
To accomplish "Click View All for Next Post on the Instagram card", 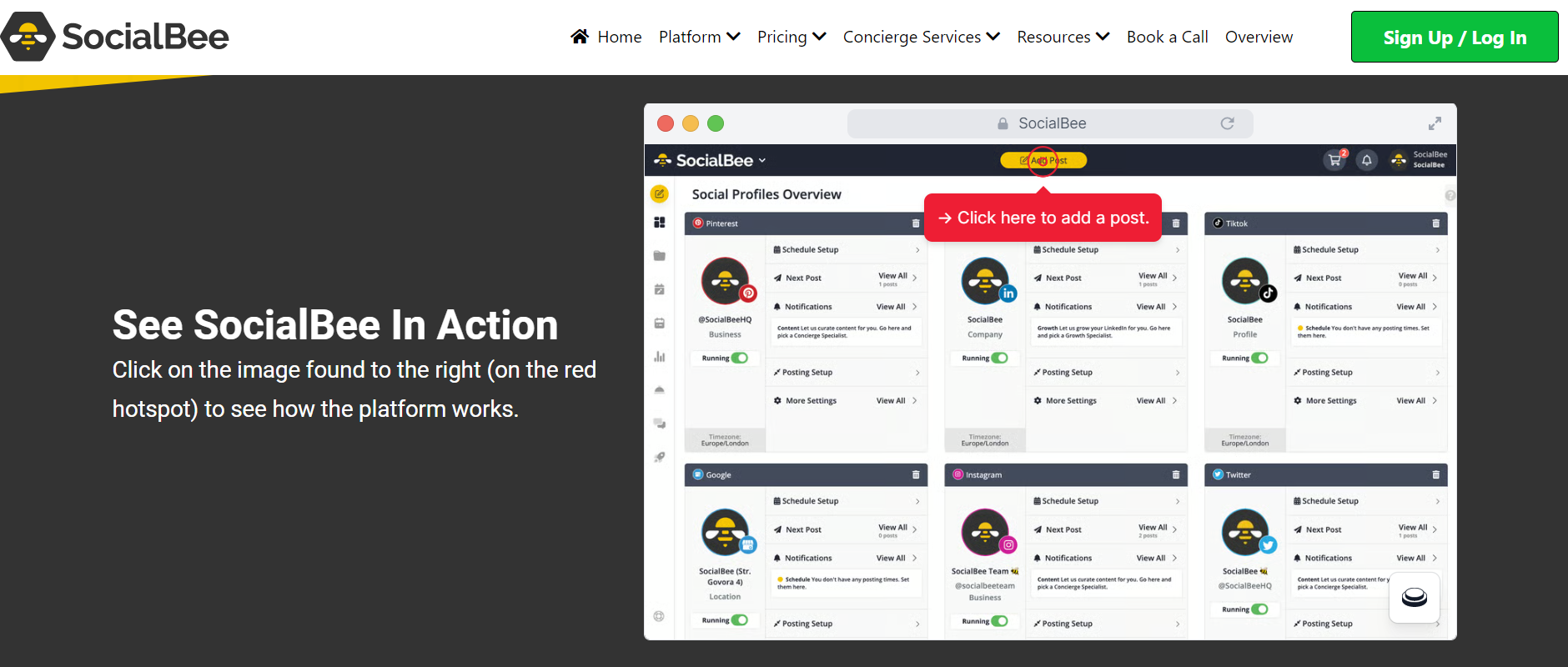I will coord(1158,529).
